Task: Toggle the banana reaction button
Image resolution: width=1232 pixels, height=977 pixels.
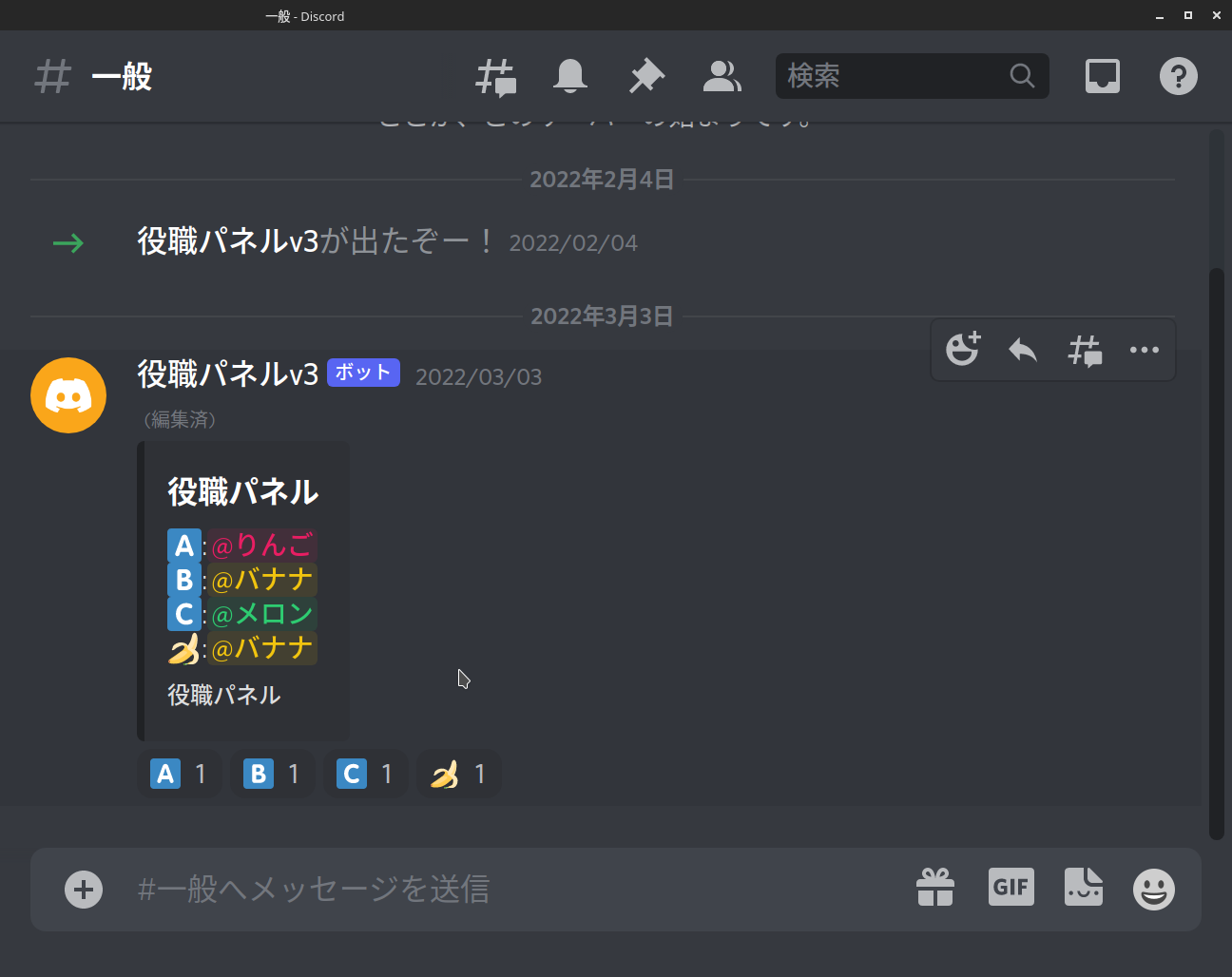Action: click(459, 774)
